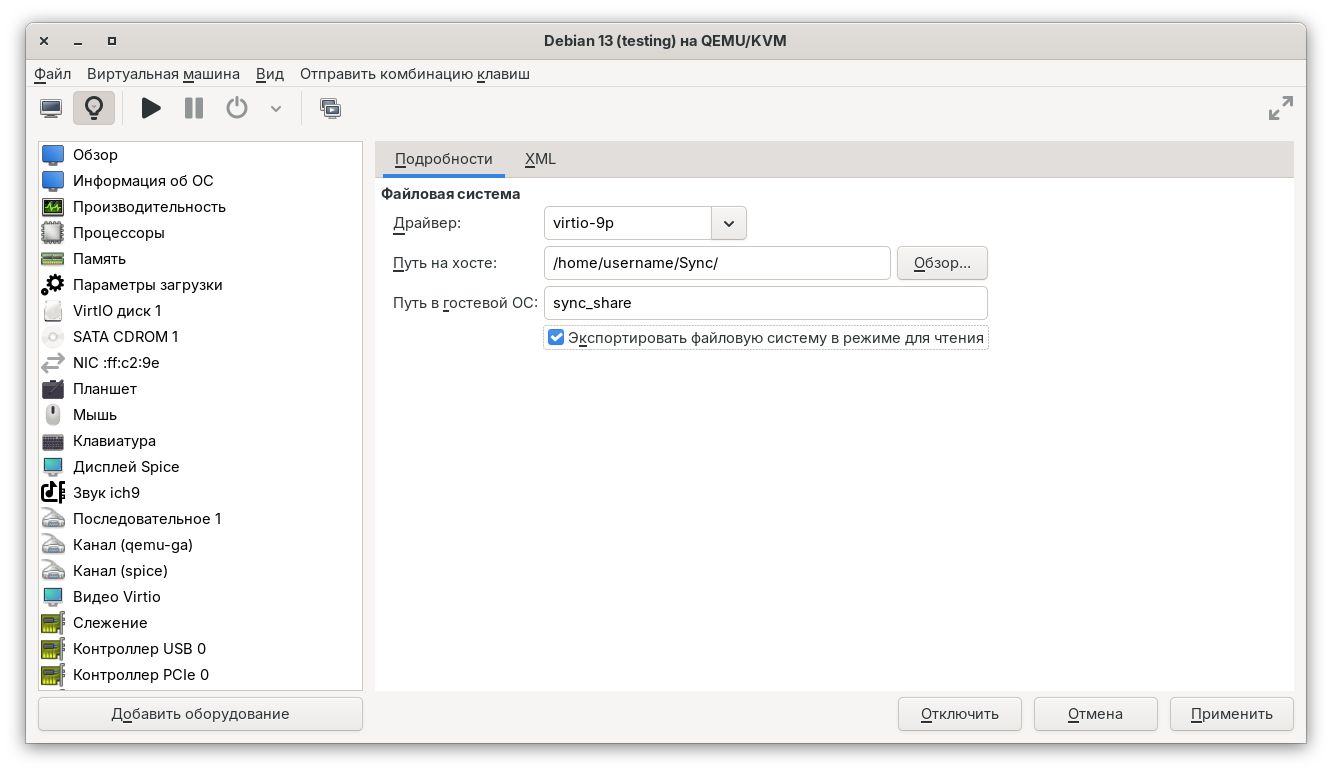Viewport: 1332px width, 772px height.
Task: Toggle fullscreen mode icon
Action: [1281, 108]
